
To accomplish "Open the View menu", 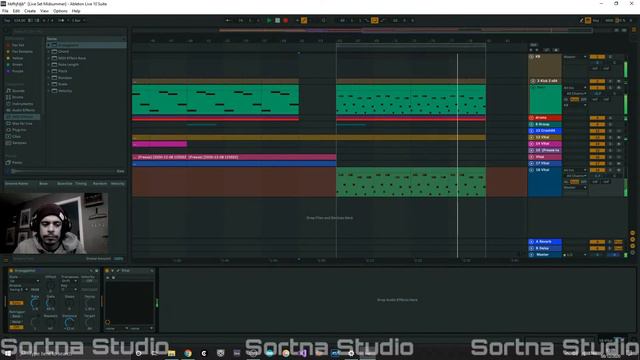I will 44,11.
